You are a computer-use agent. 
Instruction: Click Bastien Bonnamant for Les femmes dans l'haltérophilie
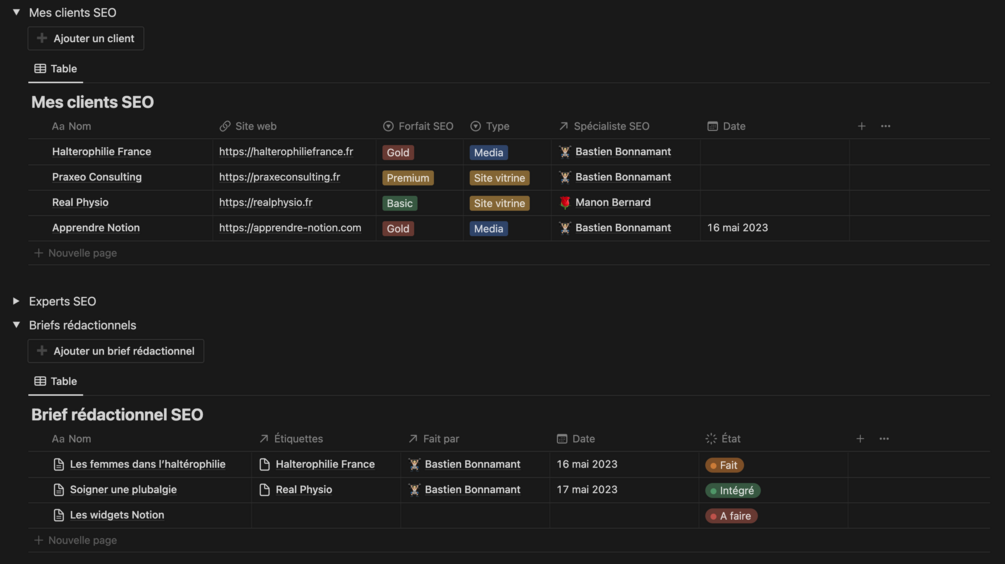click(464, 464)
